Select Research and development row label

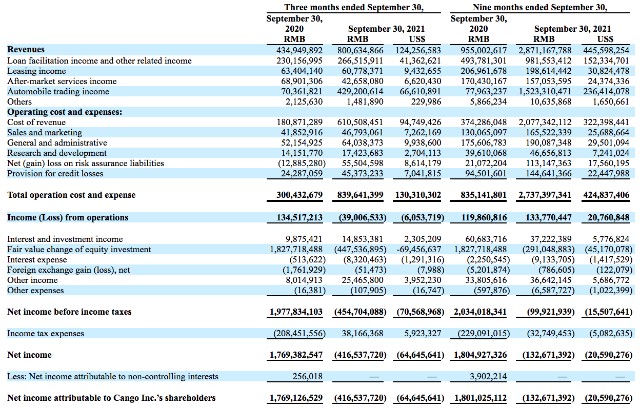tap(57, 153)
